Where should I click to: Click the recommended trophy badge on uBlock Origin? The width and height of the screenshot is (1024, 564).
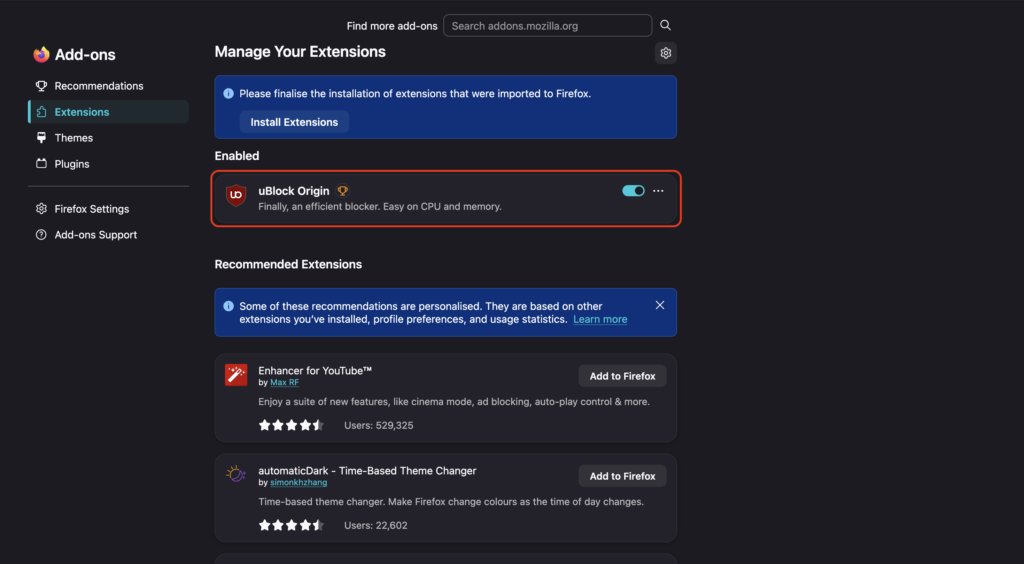click(x=342, y=191)
